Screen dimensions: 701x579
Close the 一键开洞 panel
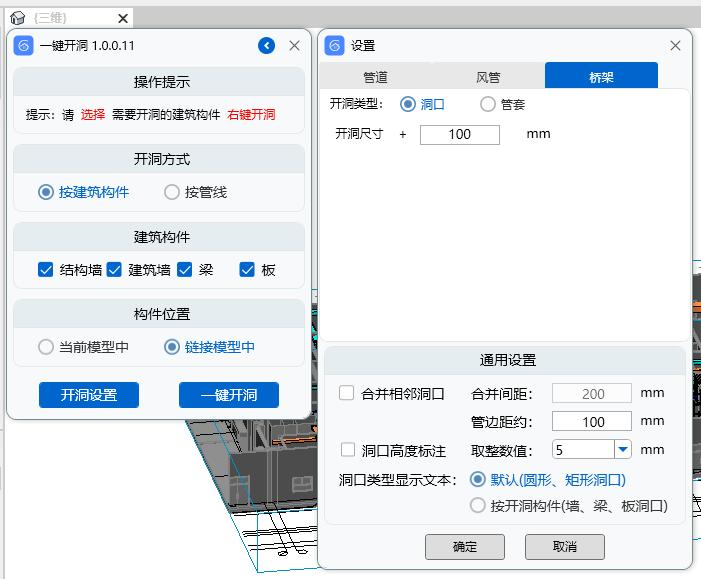click(x=294, y=46)
